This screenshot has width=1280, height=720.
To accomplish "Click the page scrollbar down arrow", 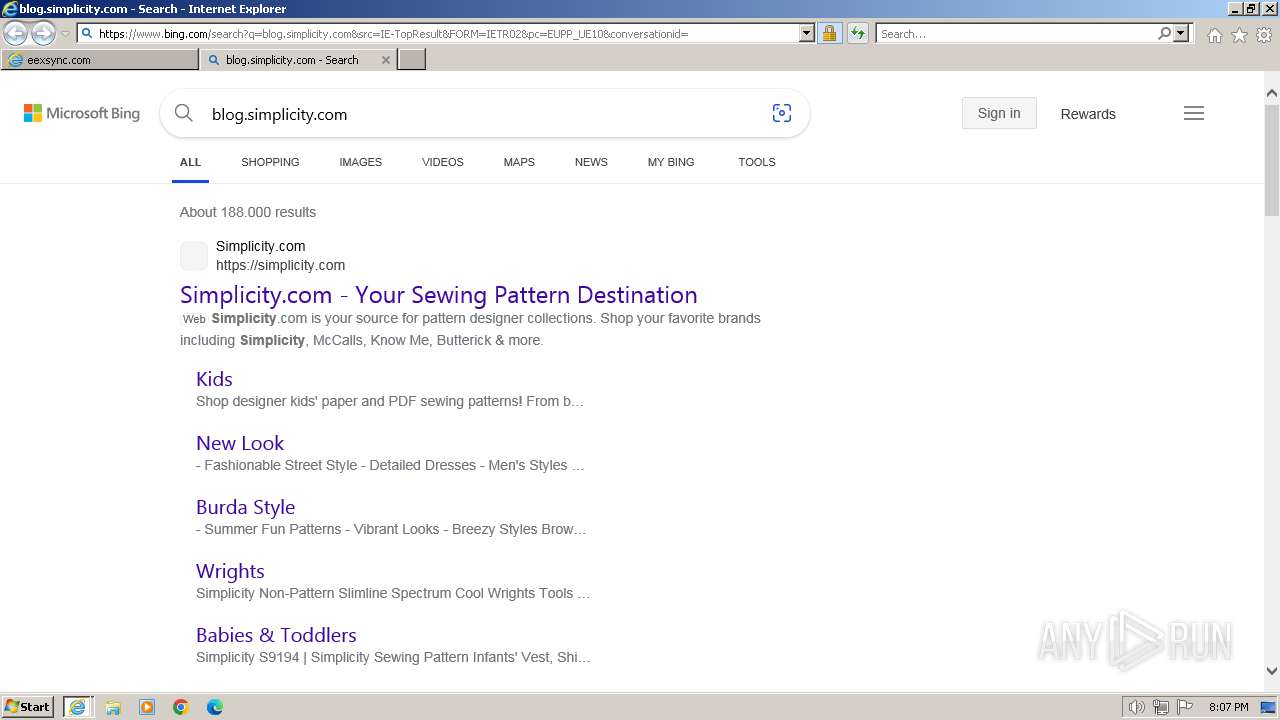I will point(1272,672).
